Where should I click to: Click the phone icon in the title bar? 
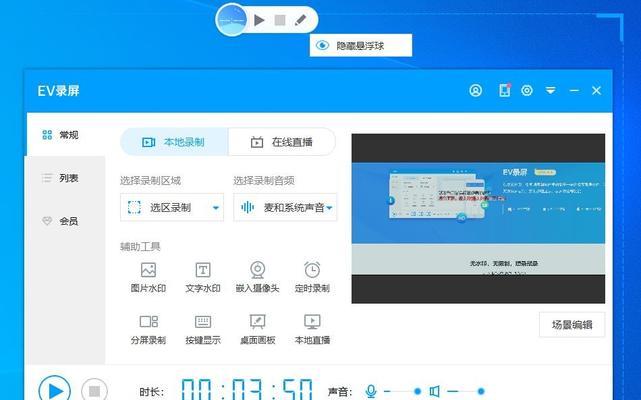click(x=505, y=90)
